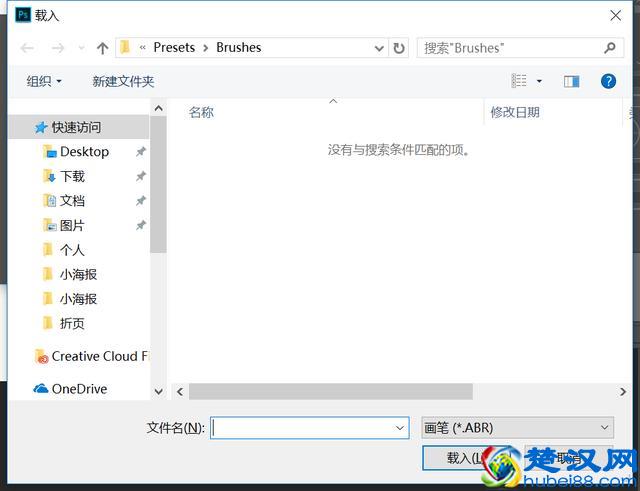Click pin icon next to Desktop

click(141, 152)
